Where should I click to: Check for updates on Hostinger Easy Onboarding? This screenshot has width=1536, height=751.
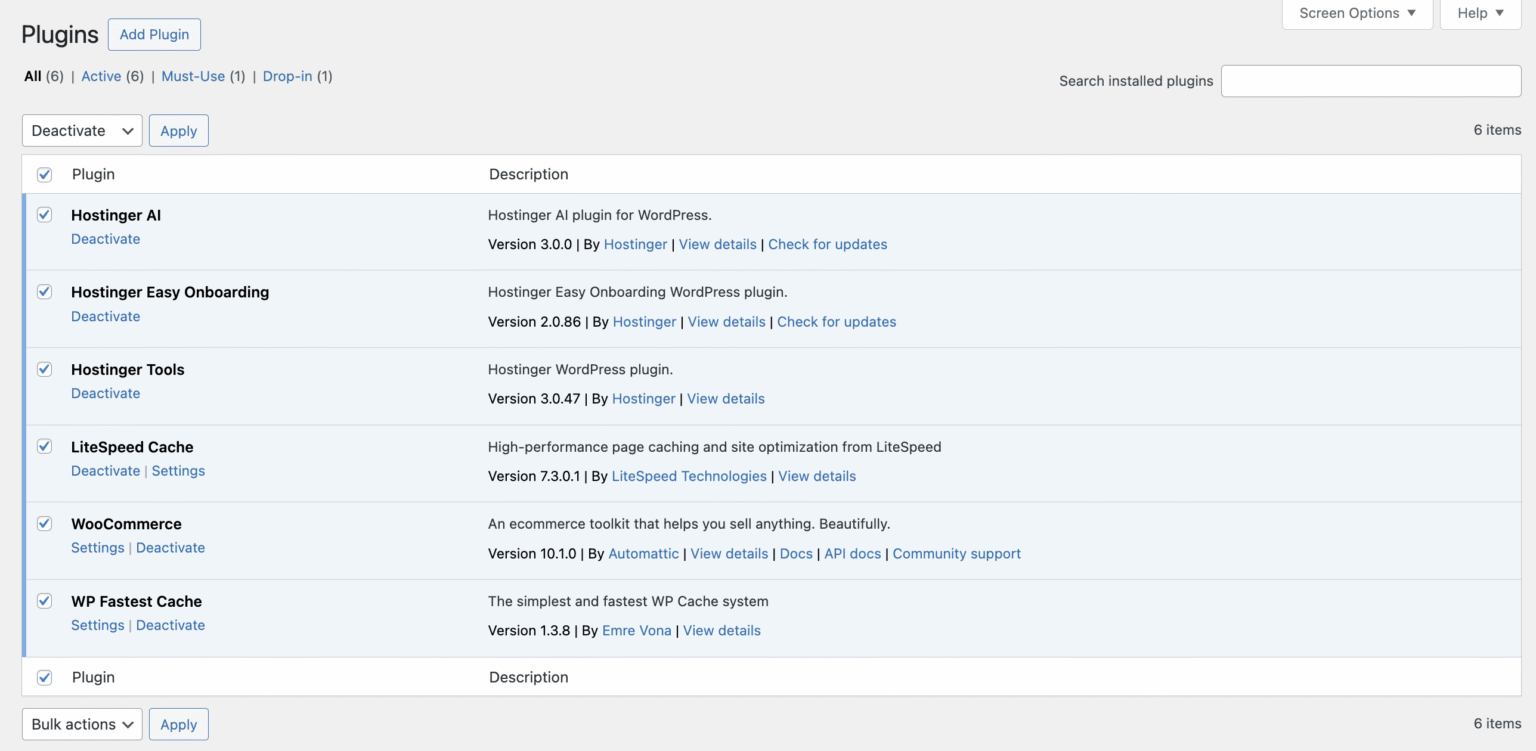click(x=836, y=321)
